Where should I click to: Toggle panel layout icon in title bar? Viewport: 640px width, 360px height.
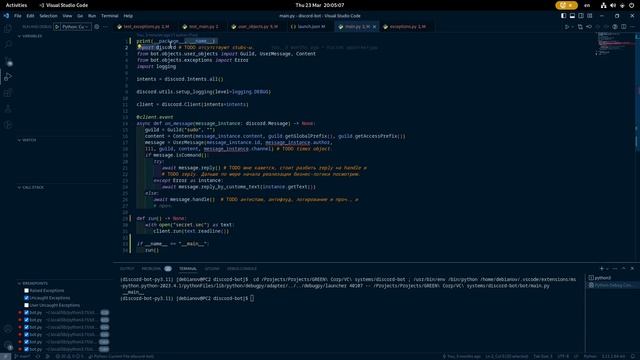point(572,16)
